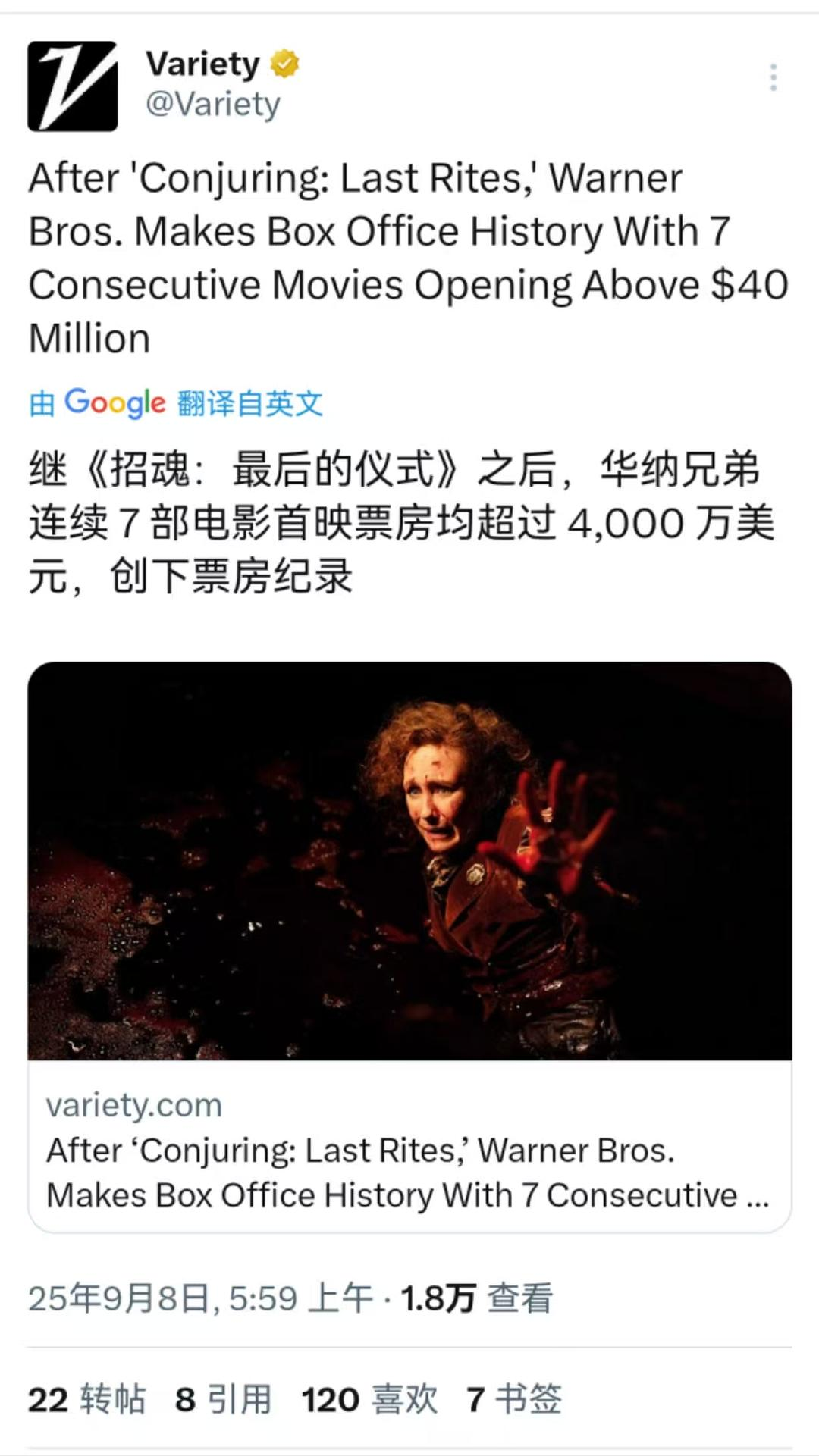Open the three-dot more options menu
819x1456 pixels.
point(773,78)
